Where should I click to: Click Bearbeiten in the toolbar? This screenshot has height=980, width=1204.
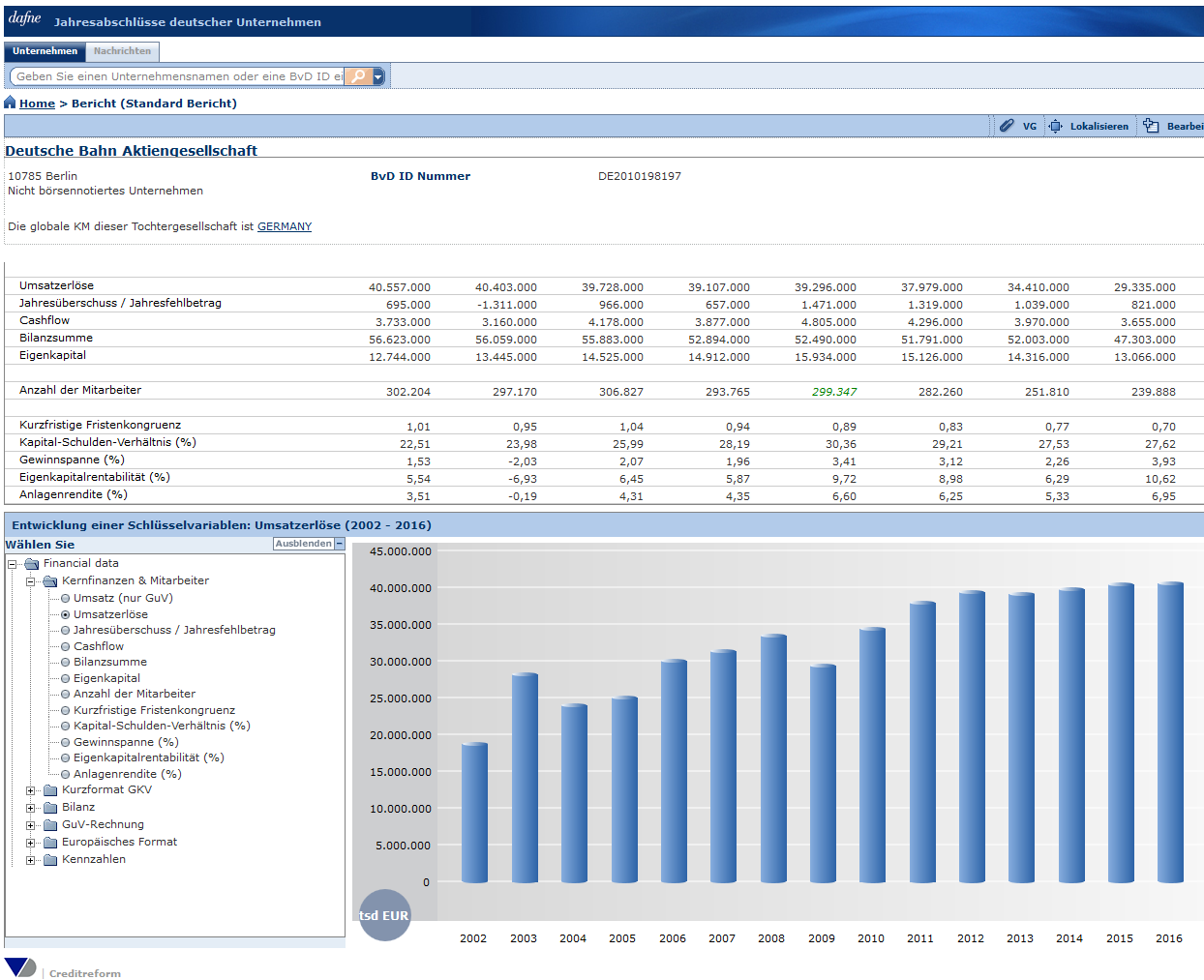click(1185, 127)
